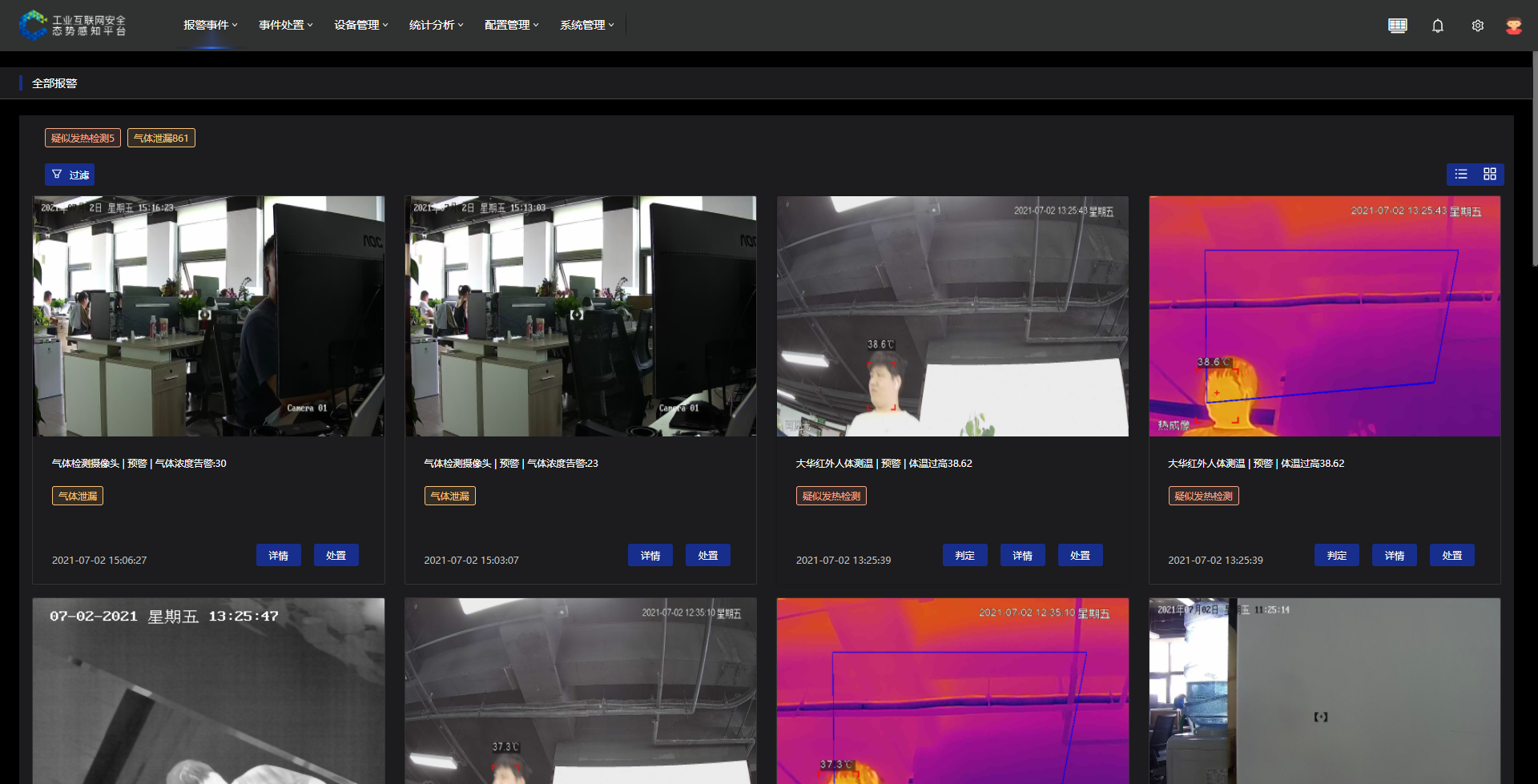Expand the 事件处置 dropdown
1538x784 pixels.
pos(285,25)
